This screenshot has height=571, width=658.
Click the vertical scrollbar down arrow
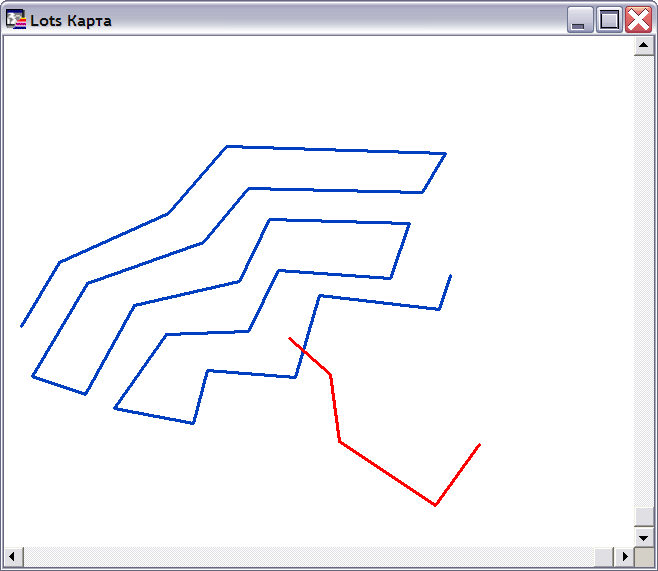pos(644,537)
